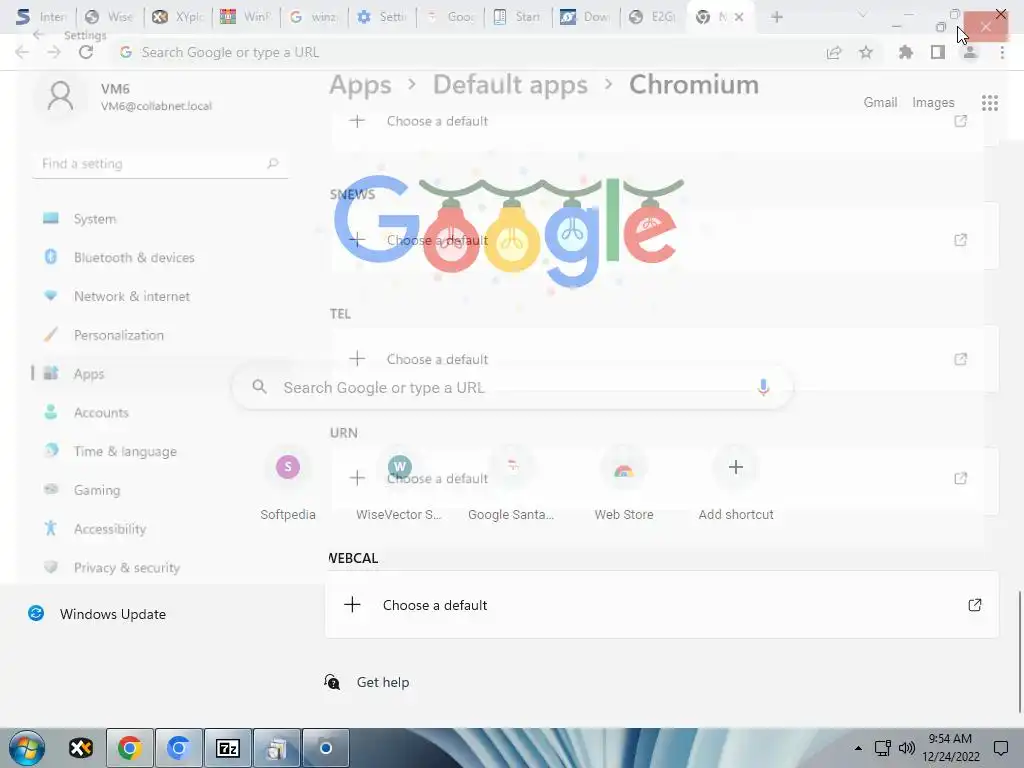The height and width of the screenshot is (768, 1024).
Task: Open the browser side panel icon
Action: tap(938, 52)
